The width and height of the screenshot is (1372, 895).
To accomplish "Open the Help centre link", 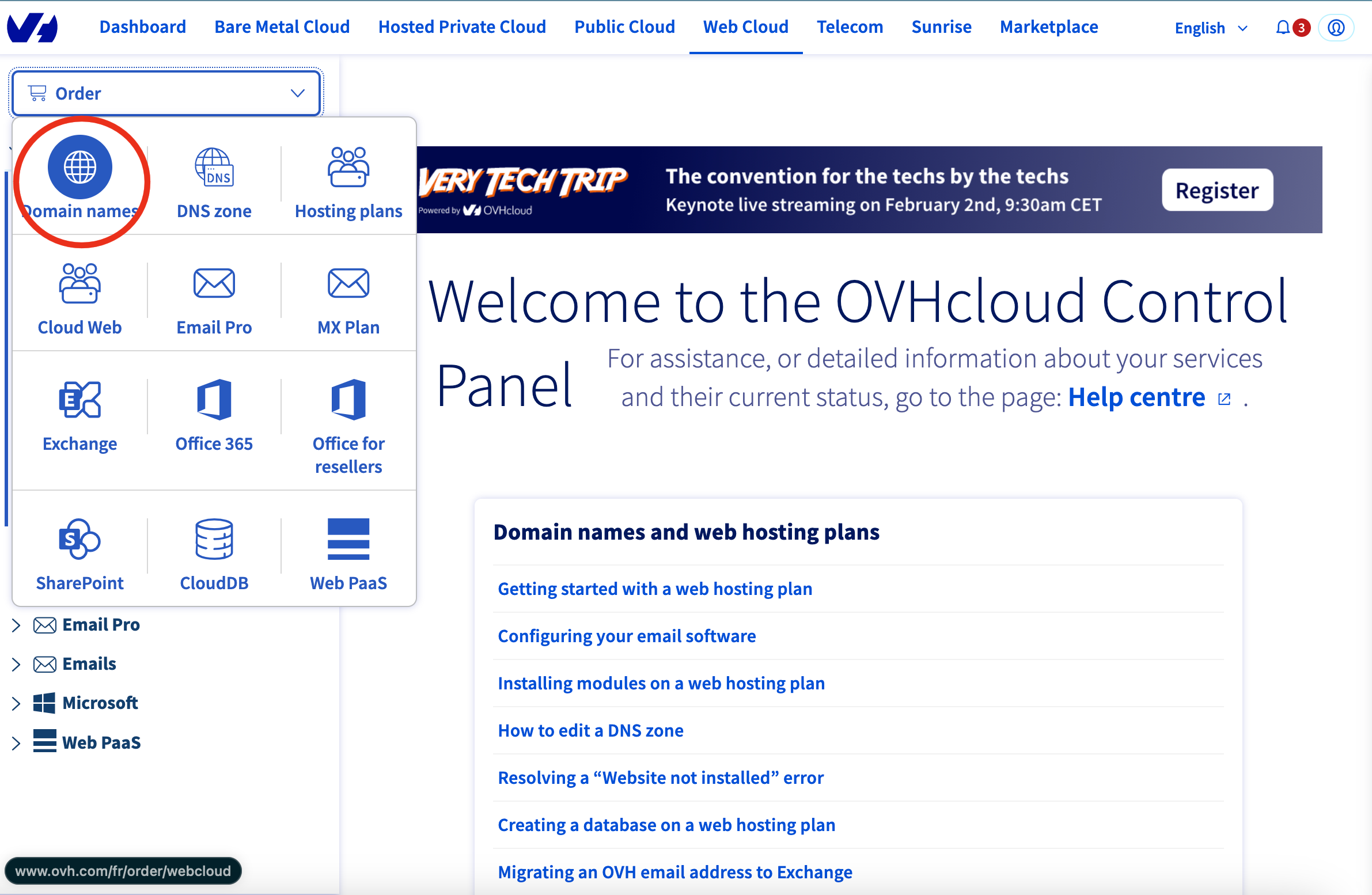I will 1136,397.
